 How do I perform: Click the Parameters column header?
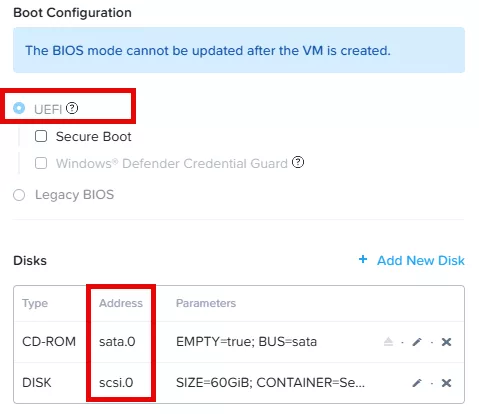point(206,303)
